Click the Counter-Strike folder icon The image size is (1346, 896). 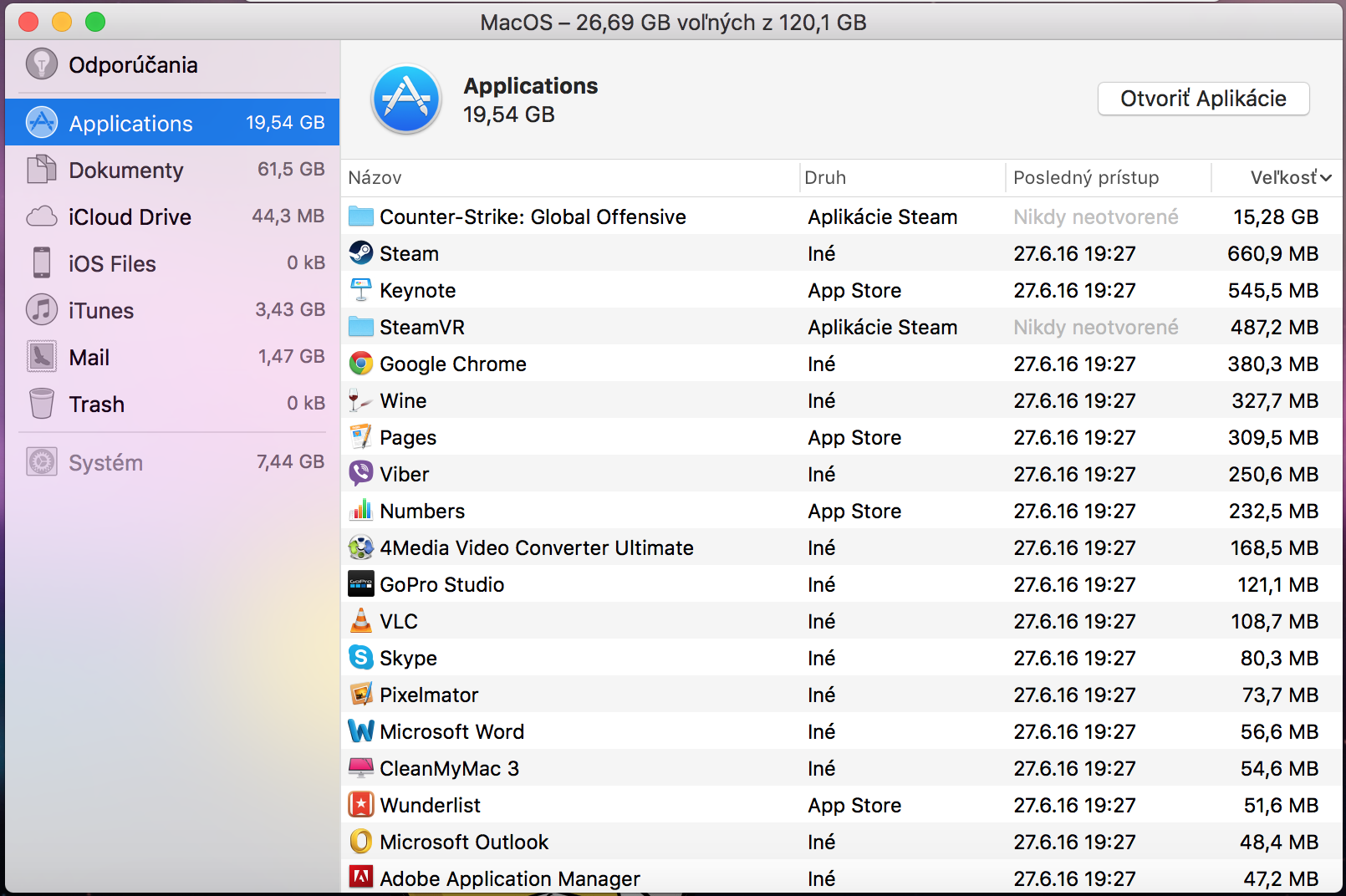(360, 216)
